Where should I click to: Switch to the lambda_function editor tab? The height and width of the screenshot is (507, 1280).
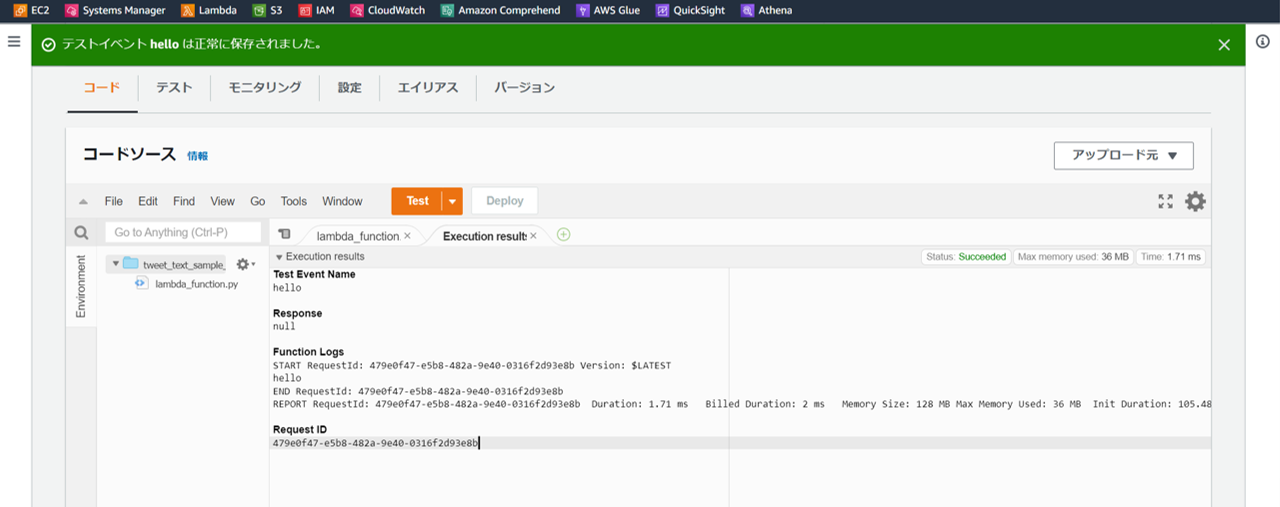pyautogui.click(x=357, y=236)
